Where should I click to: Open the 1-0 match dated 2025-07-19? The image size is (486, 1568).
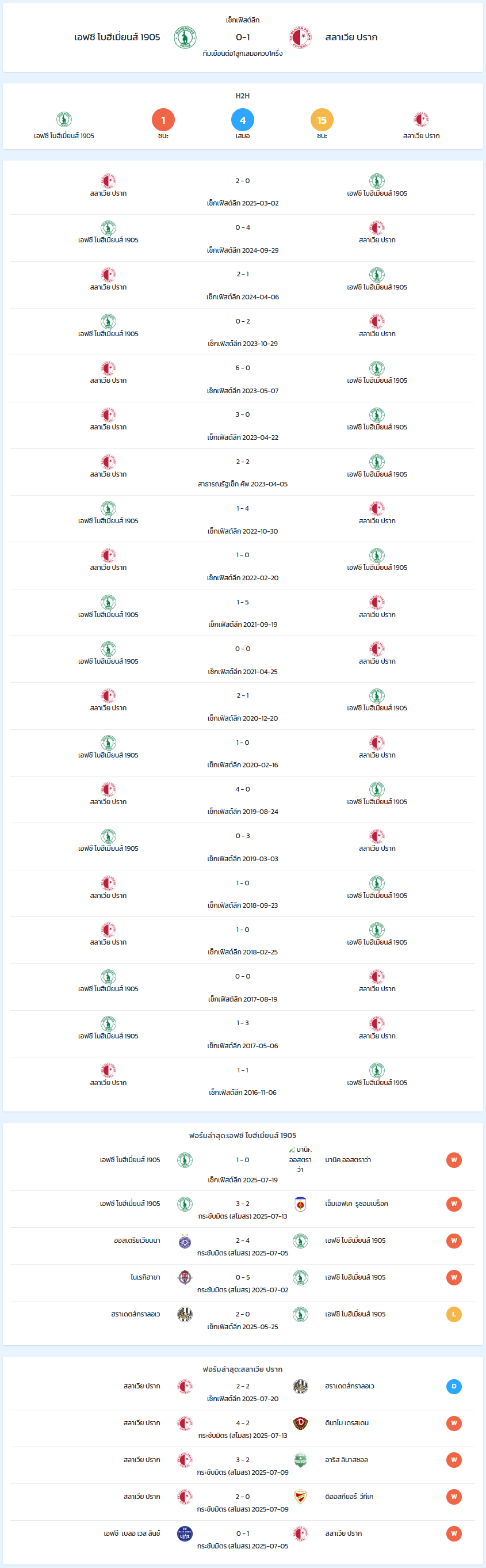coord(243,1167)
